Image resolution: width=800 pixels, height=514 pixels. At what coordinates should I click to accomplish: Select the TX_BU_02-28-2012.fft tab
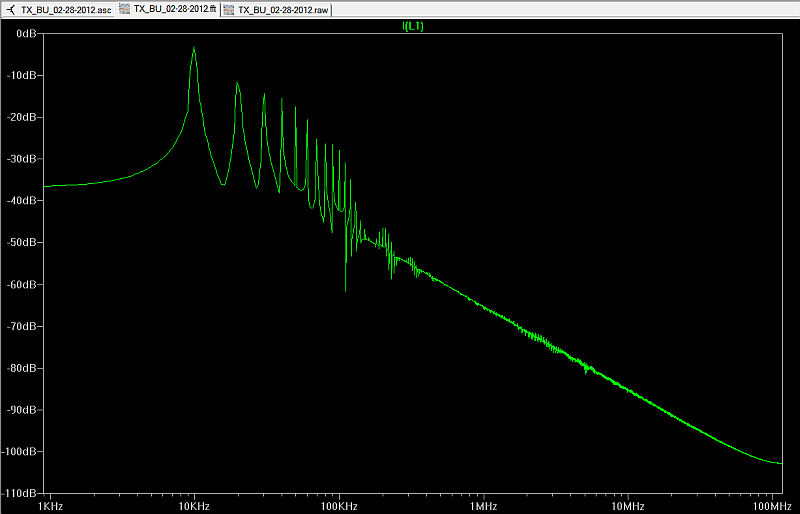tap(172, 9)
